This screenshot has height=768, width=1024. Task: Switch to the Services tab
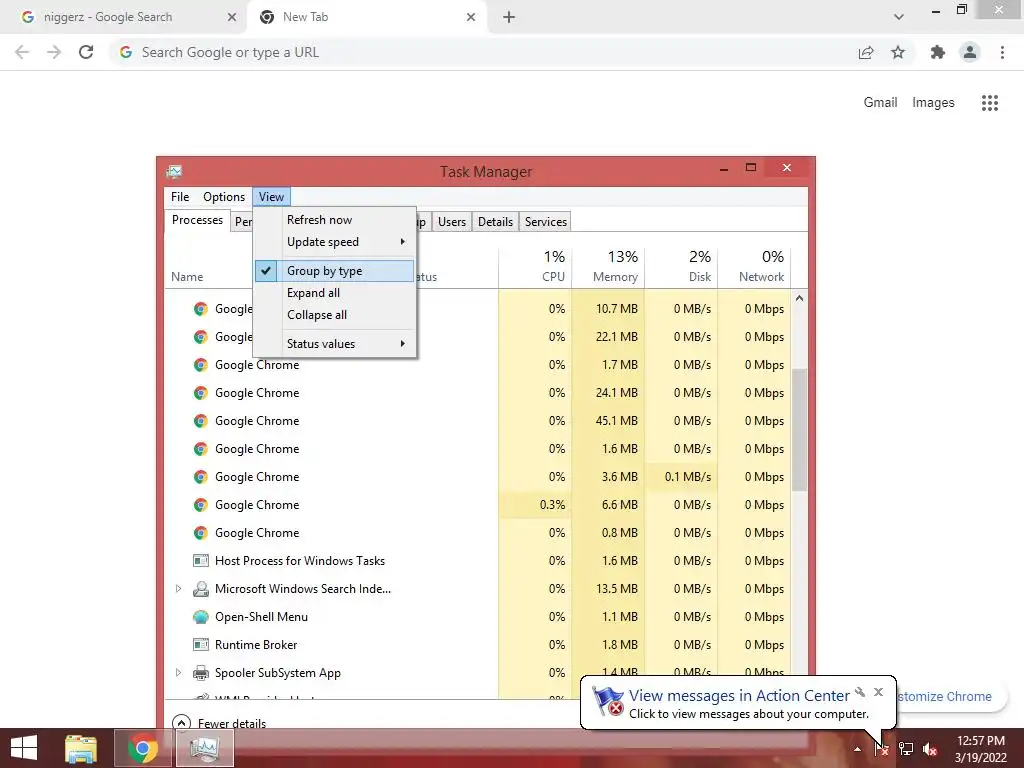pyautogui.click(x=545, y=221)
